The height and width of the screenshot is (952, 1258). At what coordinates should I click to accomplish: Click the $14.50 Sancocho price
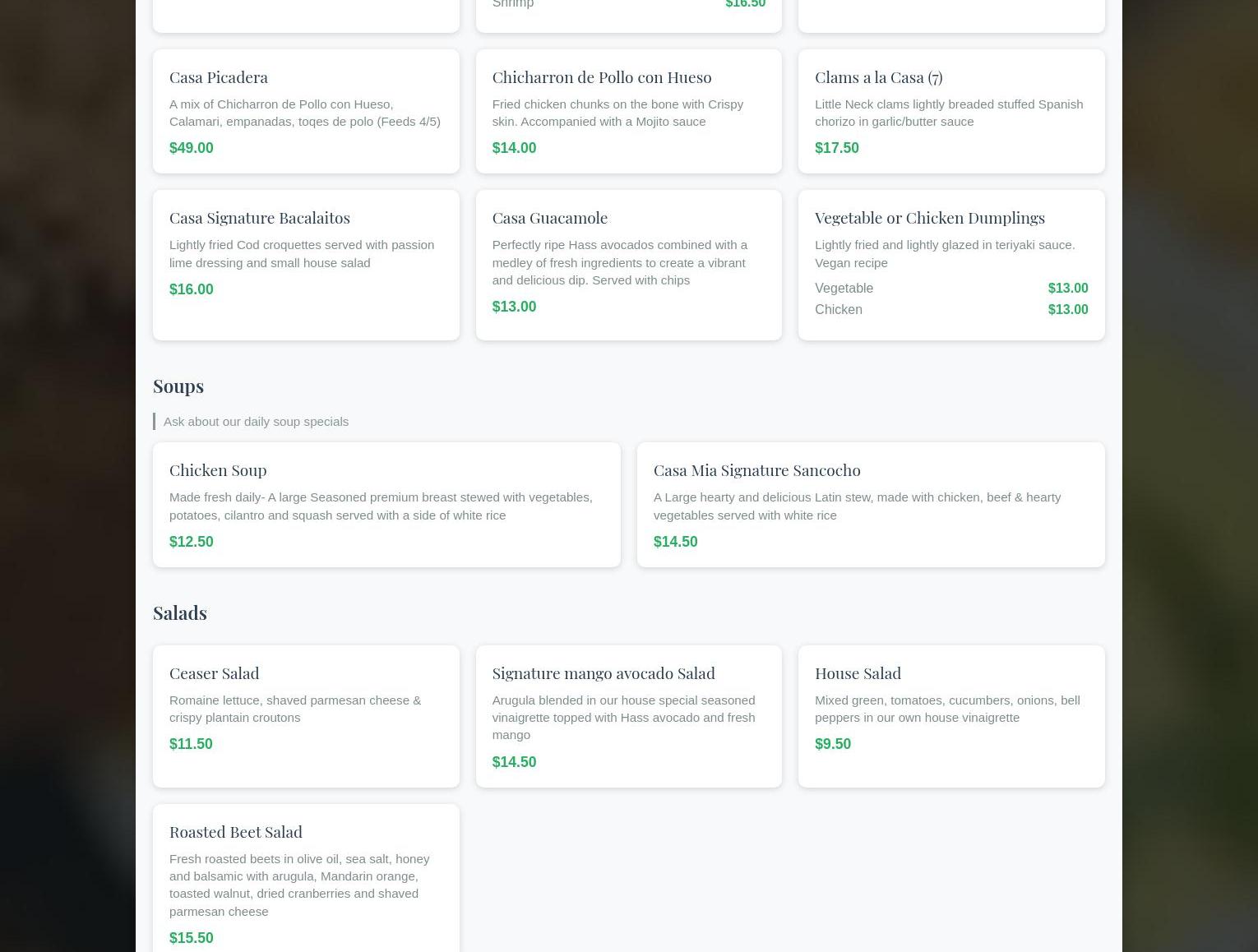675,542
